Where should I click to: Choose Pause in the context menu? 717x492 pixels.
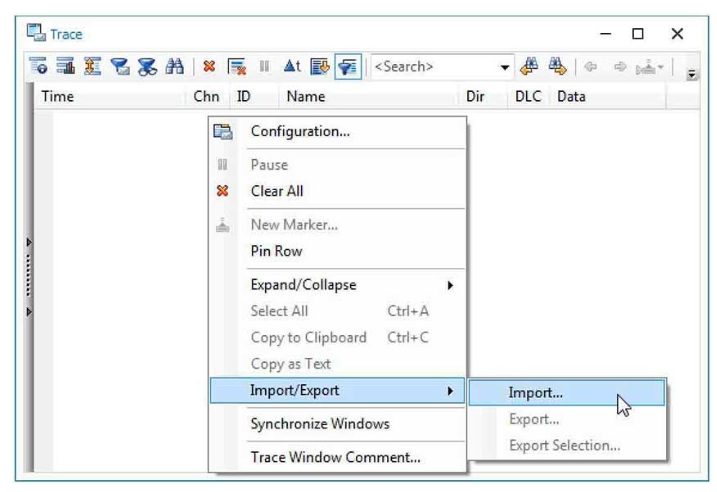point(337,165)
